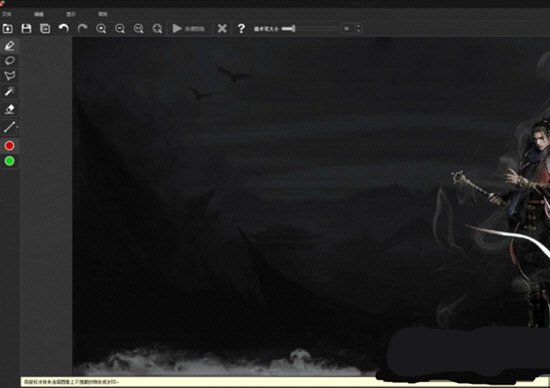The width and height of the screenshot is (550, 388).
Task: Zoom out of the image
Action: pos(120,28)
